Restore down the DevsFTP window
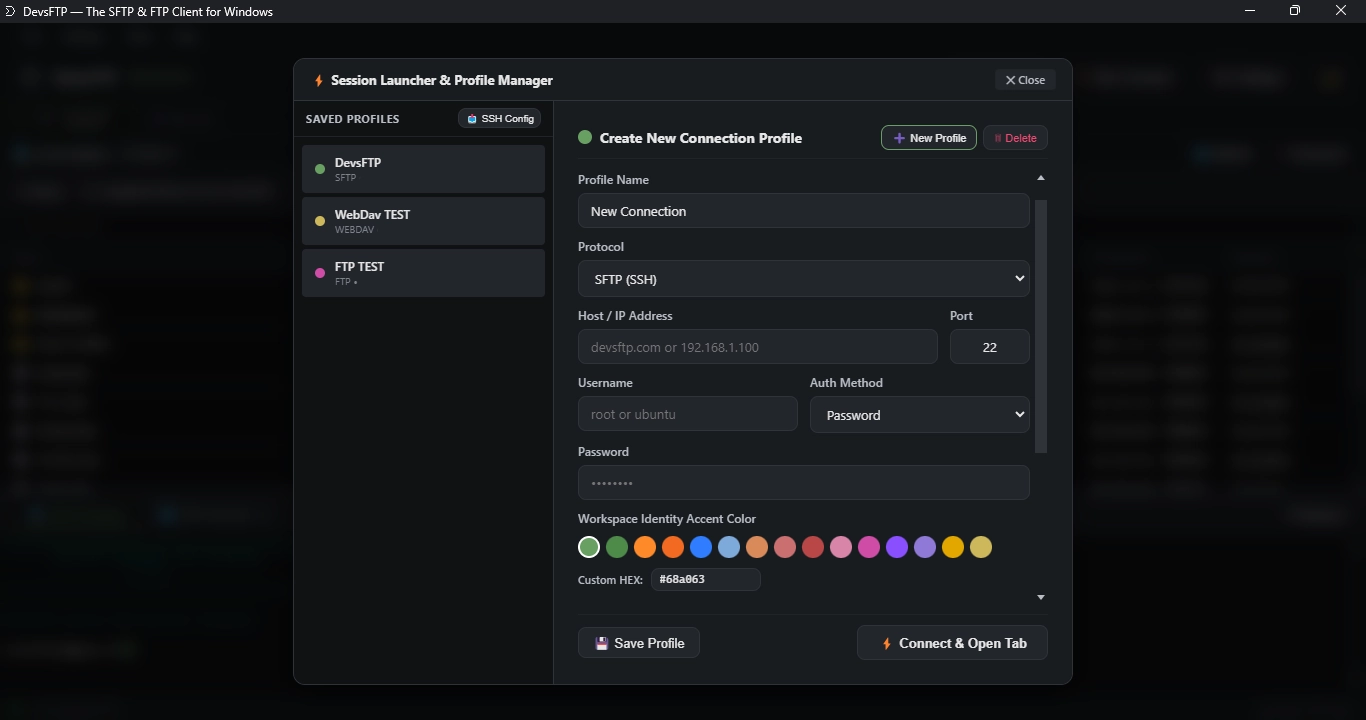Viewport: 1366px width, 720px height. tap(1295, 11)
